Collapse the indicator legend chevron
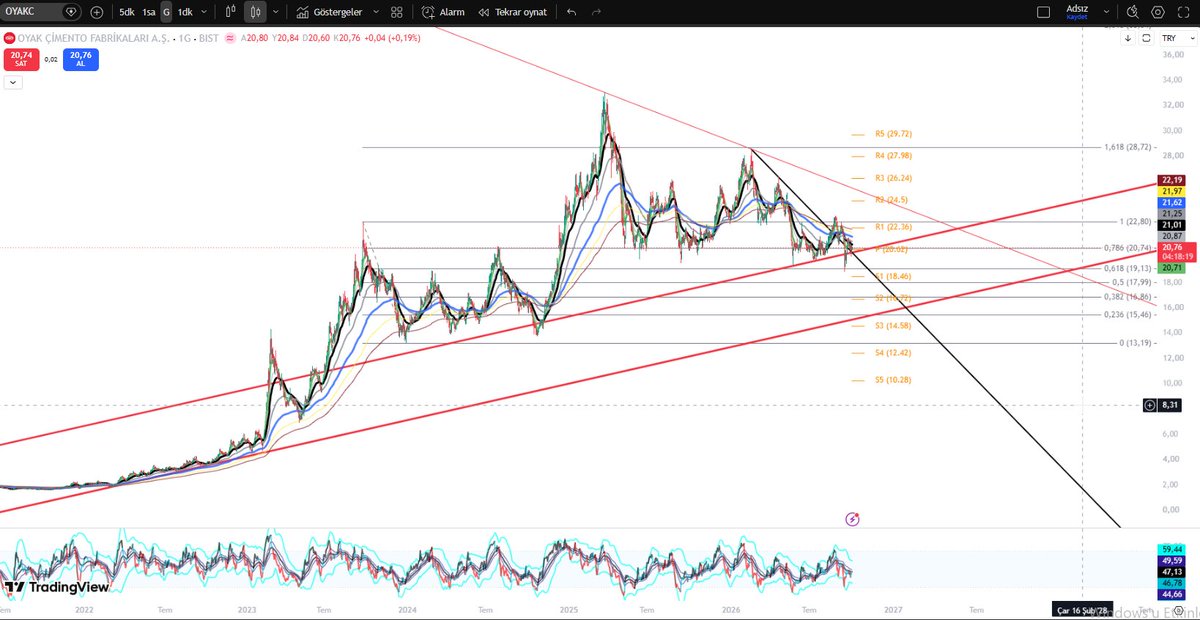The width and height of the screenshot is (1200, 620). 12,82
